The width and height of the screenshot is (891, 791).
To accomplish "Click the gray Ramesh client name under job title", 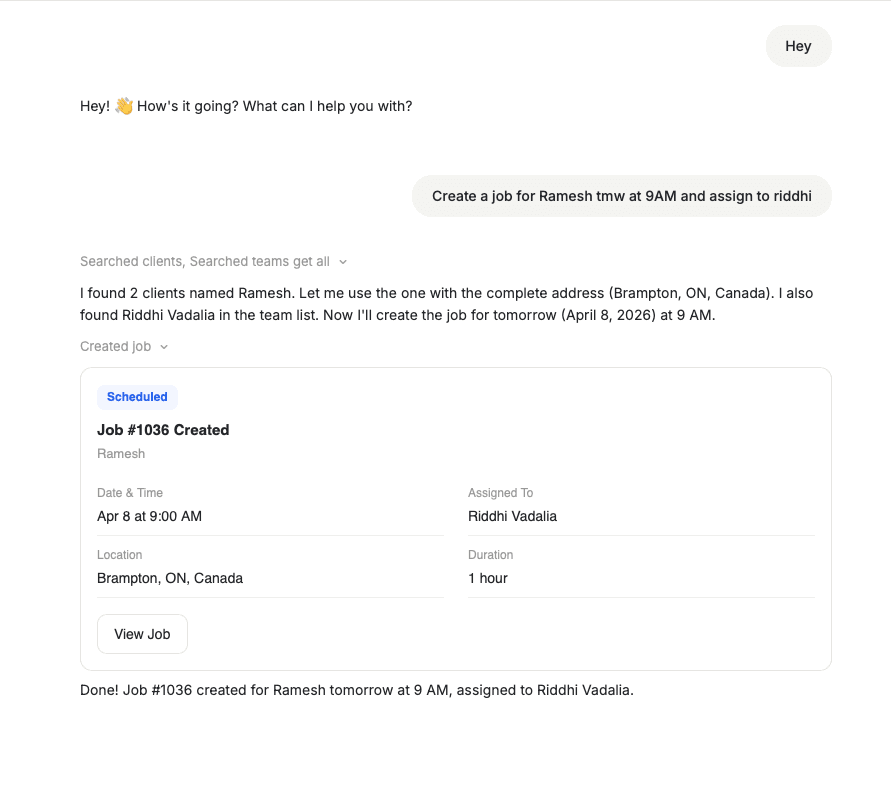I will [121, 454].
